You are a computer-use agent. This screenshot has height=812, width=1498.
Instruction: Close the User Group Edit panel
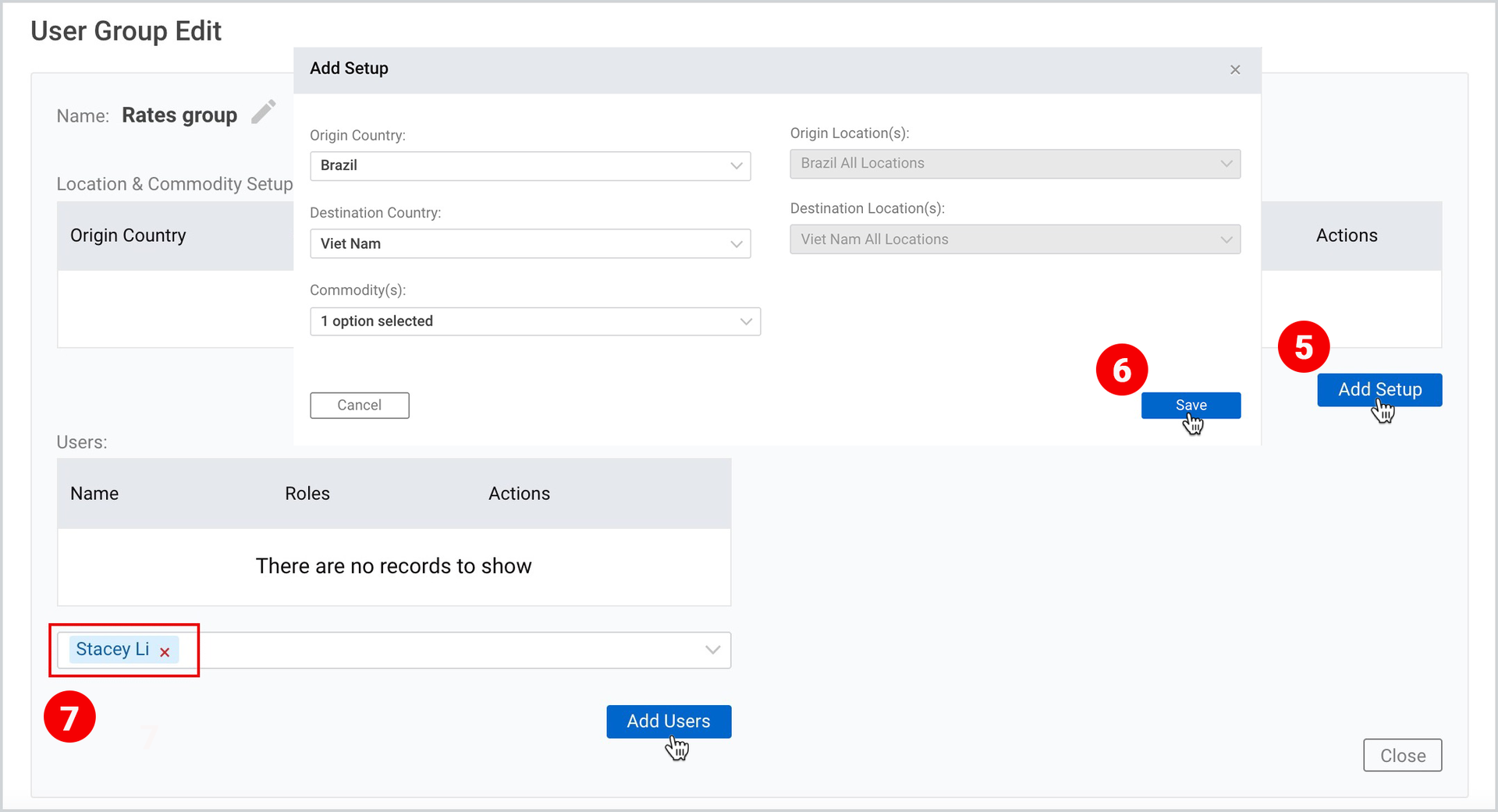(1403, 755)
